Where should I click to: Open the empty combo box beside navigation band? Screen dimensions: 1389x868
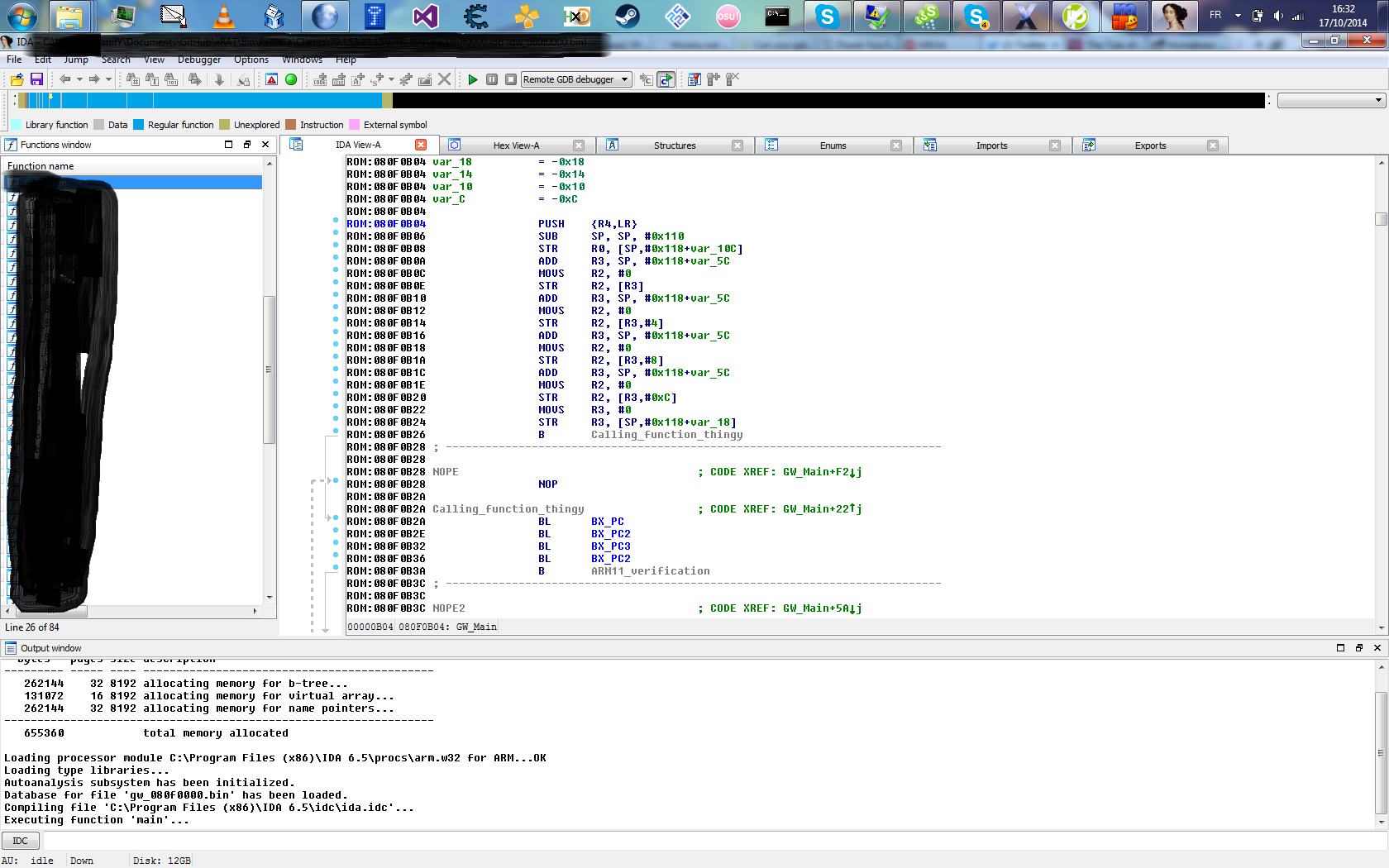click(1330, 100)
